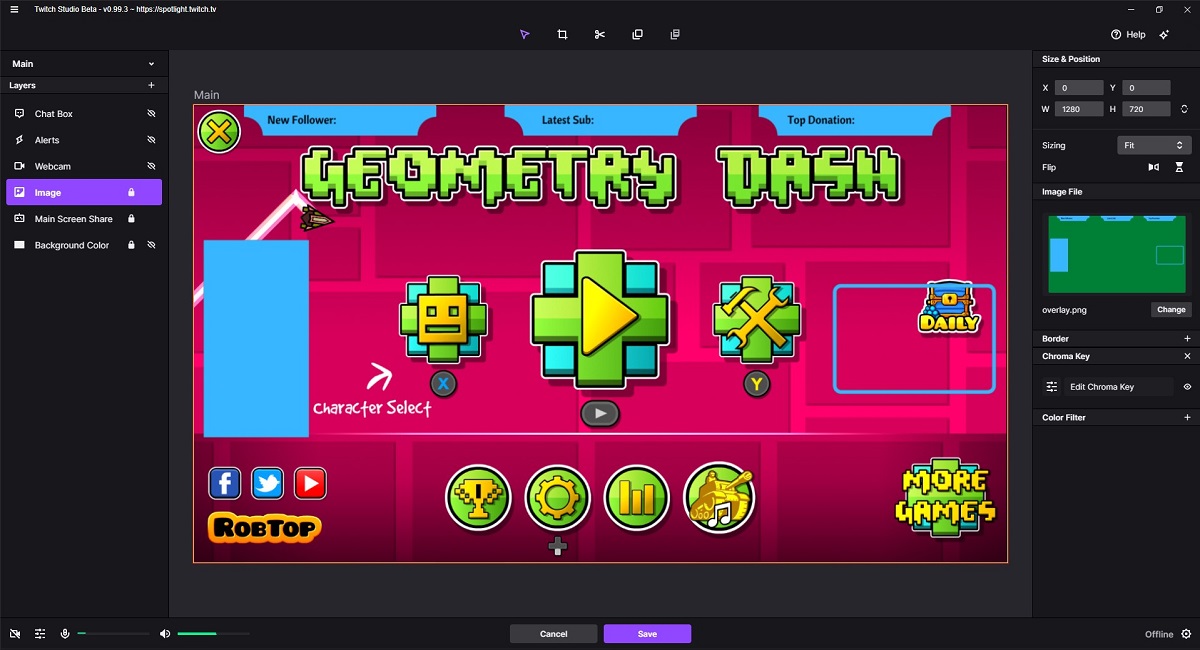Screen dimensions: 1200x650
Task: Click the Image layer picture icon
Action: point(19,192)
